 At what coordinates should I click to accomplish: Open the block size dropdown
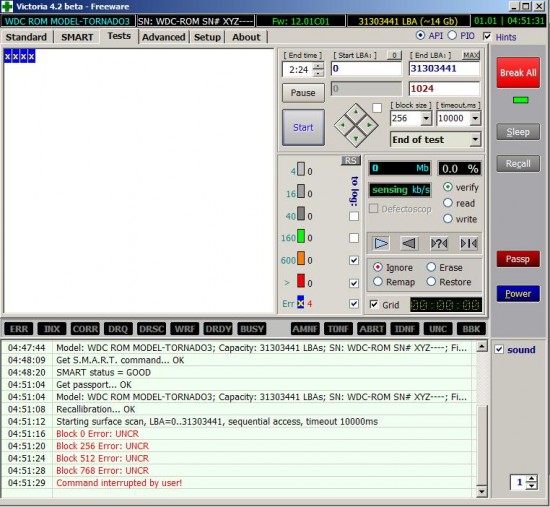pos(426,118)
